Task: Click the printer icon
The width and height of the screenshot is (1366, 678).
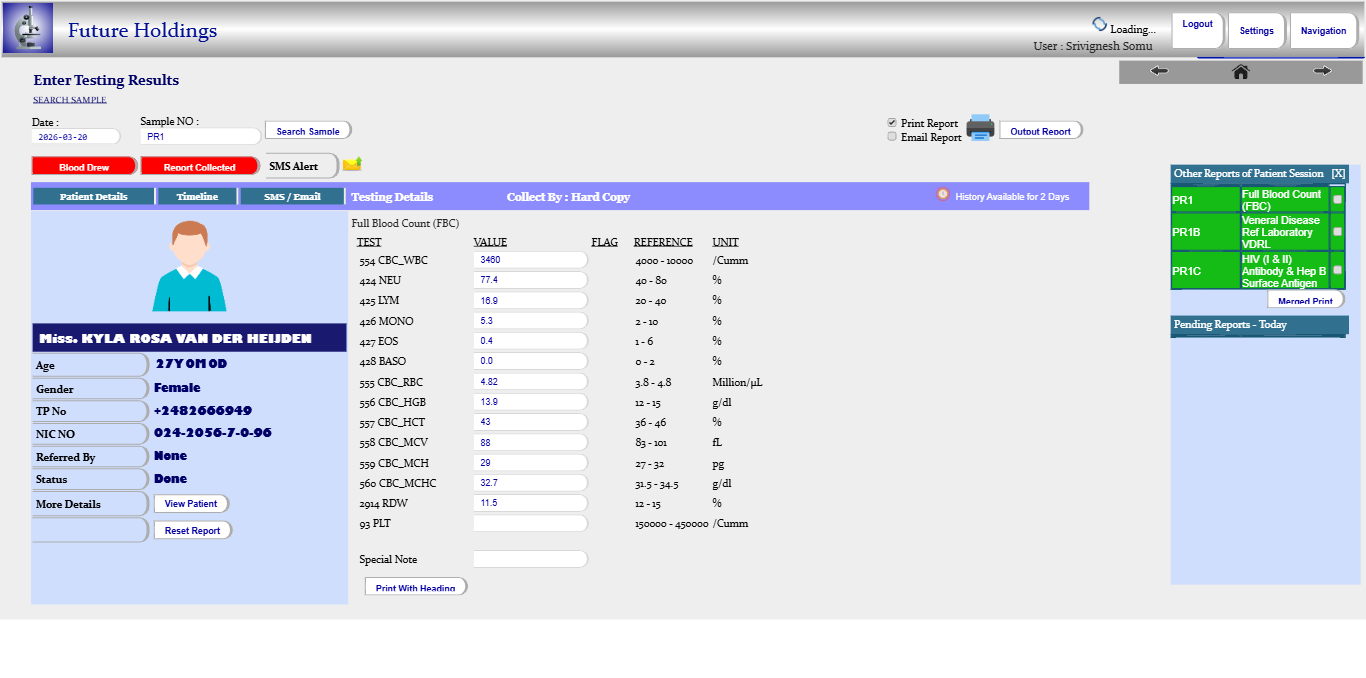Action: [x=980, y=128]
